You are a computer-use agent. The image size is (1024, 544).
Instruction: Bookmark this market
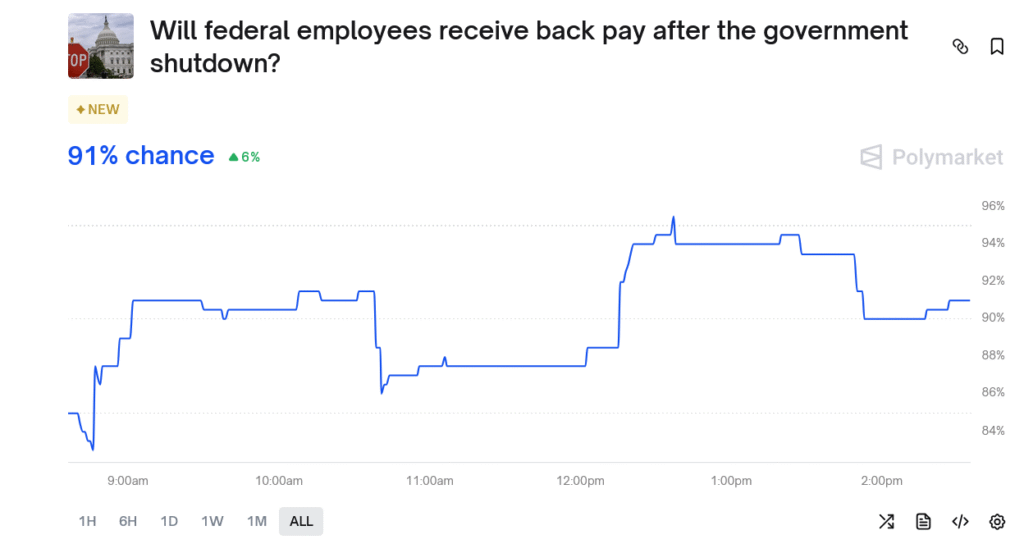pos(997,46)
